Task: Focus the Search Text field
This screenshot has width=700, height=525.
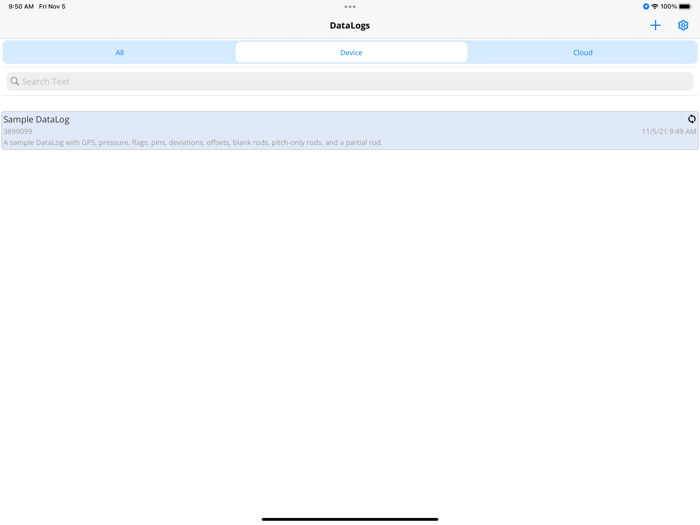Action: [350, 81]
